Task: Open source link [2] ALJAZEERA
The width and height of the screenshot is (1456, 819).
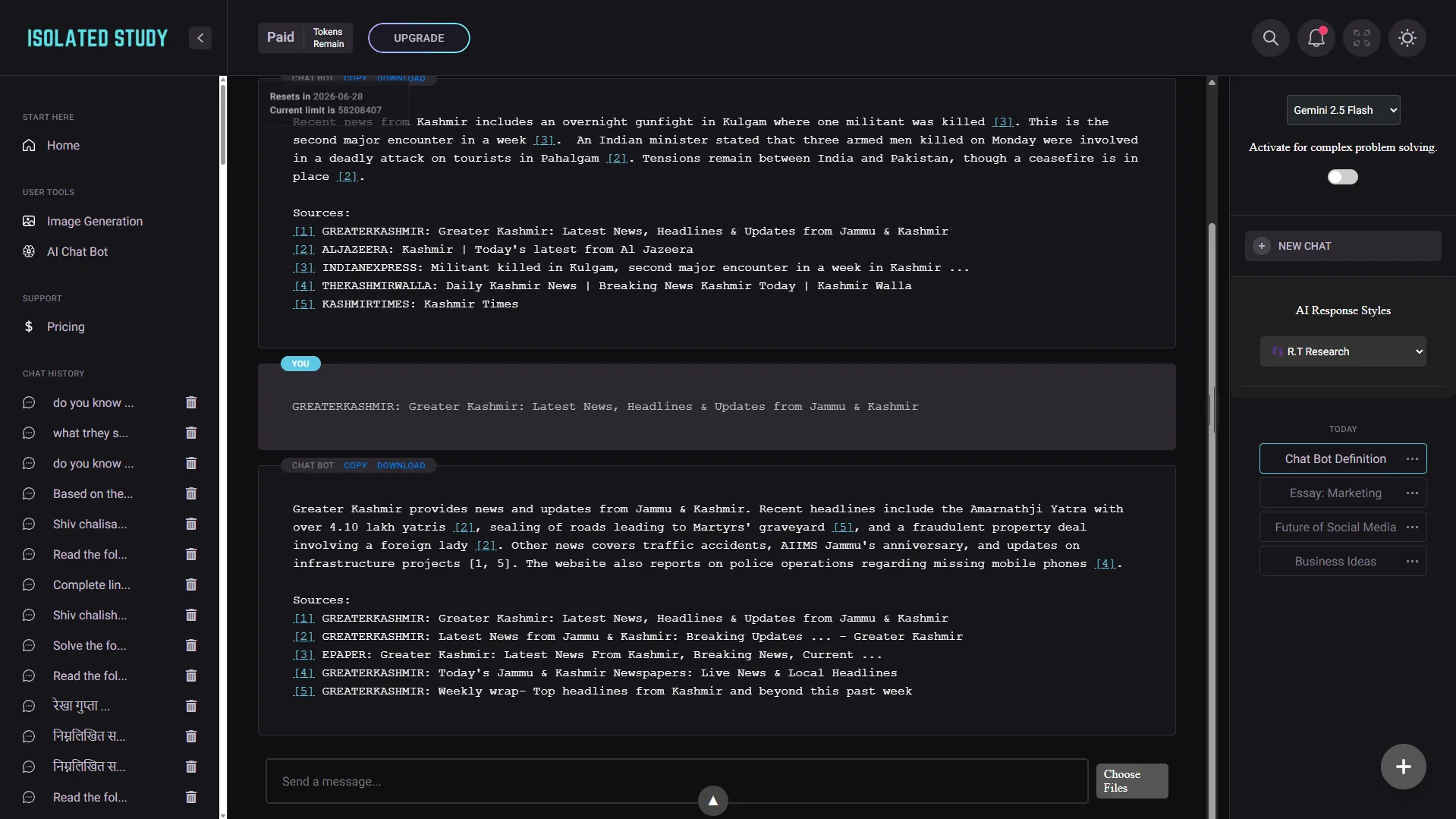Action: (x=303, y=249)
